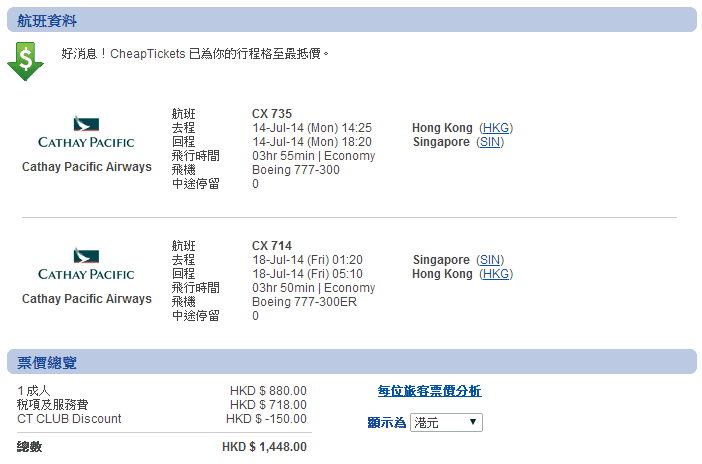Click the Boeing 777-300ER aircraft text

click(x=299, y=302)
